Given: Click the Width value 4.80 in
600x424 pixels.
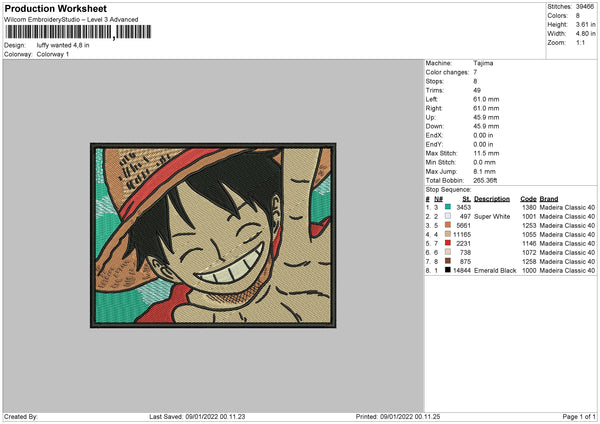Looking at the screenshot, I should click(x=585, y=34).
